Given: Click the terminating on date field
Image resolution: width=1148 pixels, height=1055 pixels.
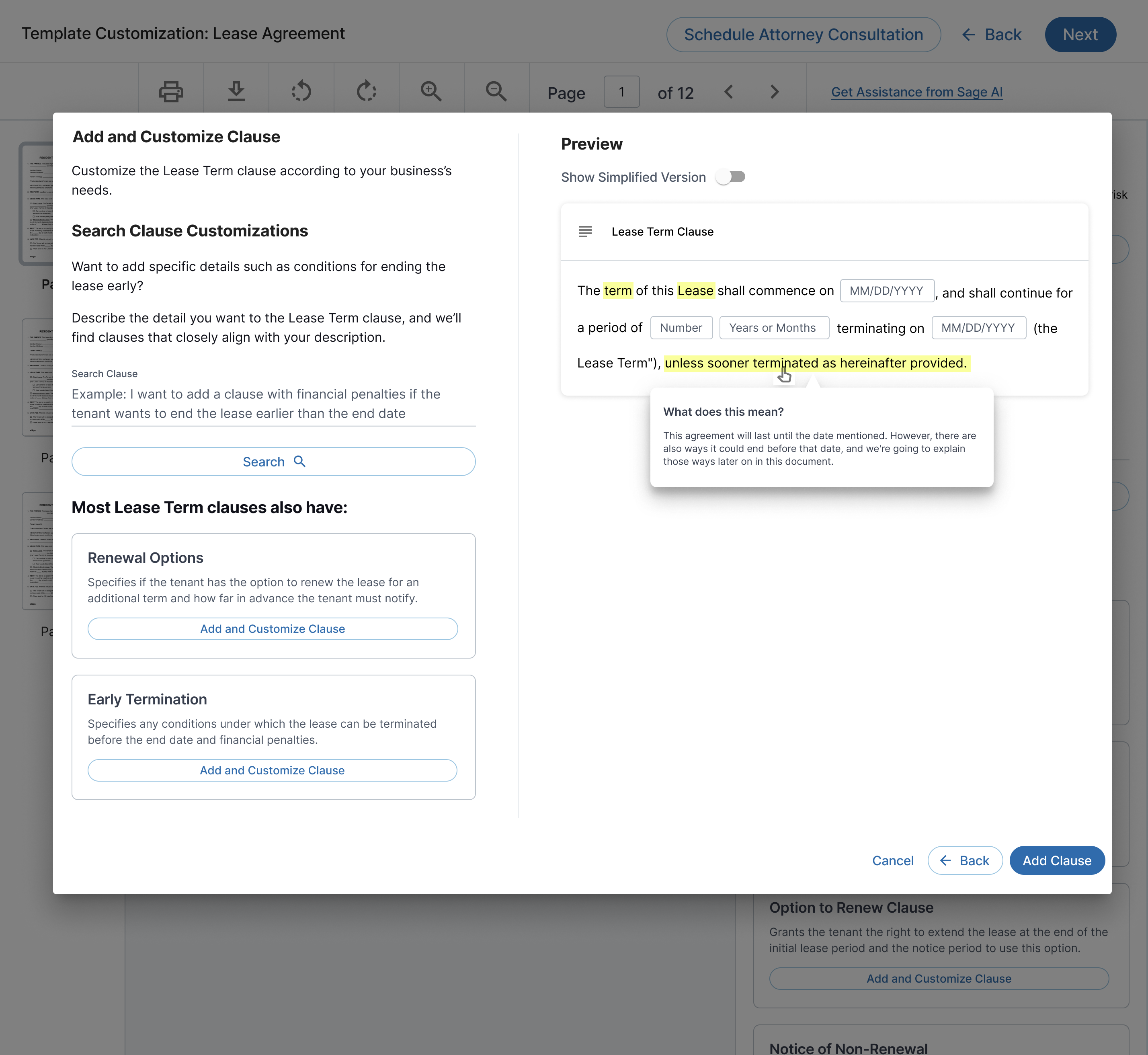Looking at the screenshot, I should pos(978,328).
